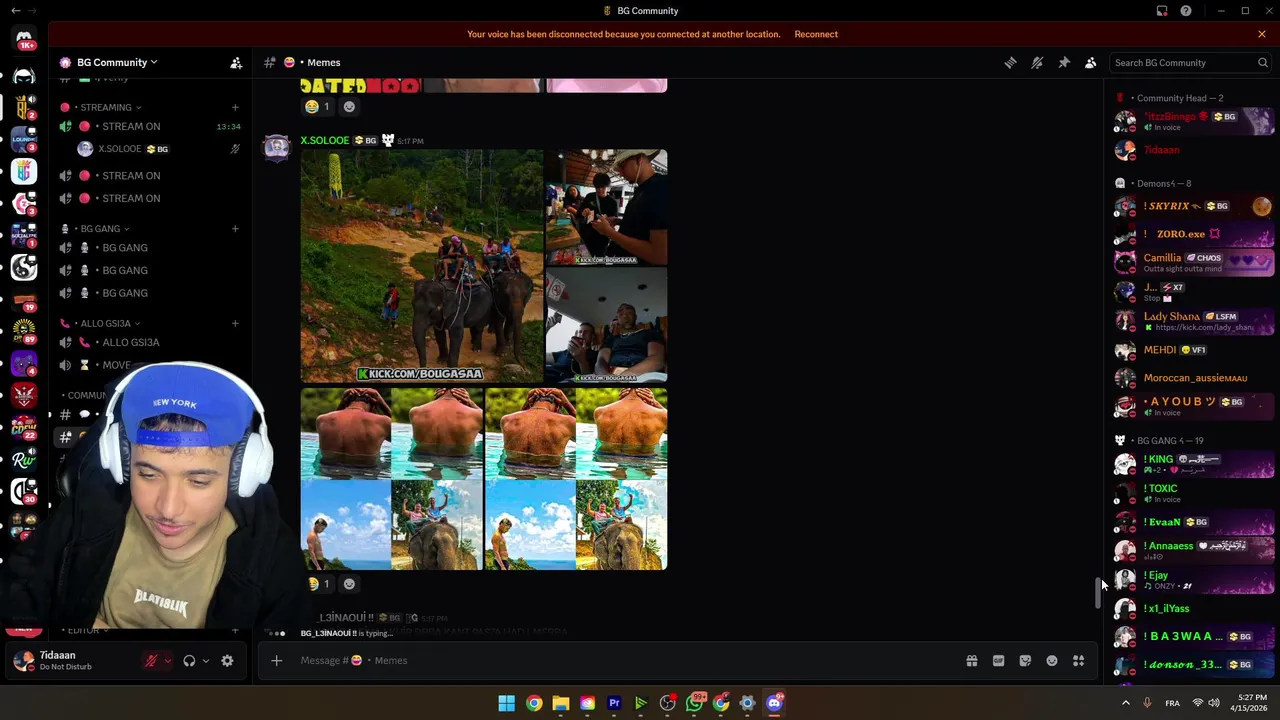Image resolution: width=1280 pixels, height=720 pixels.
Task: Toggle headphone deafen in user panel
Action: pyautogui.click(x=189, y=660)
